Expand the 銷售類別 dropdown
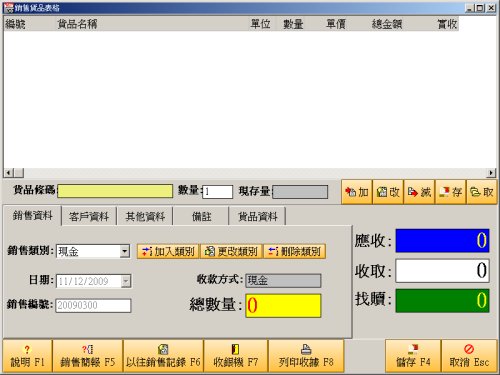Screen dimensions: 500x375 [x=125, y=251]
